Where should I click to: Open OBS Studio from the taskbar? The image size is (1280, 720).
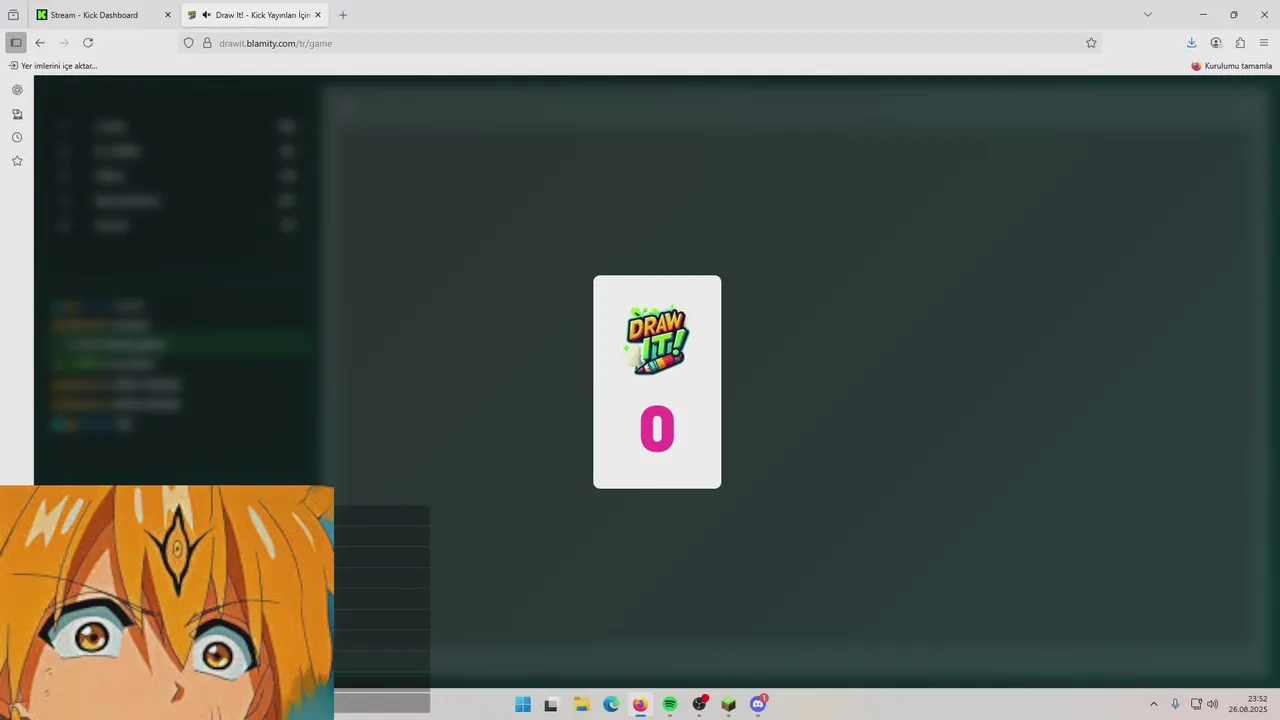point(700,704)
